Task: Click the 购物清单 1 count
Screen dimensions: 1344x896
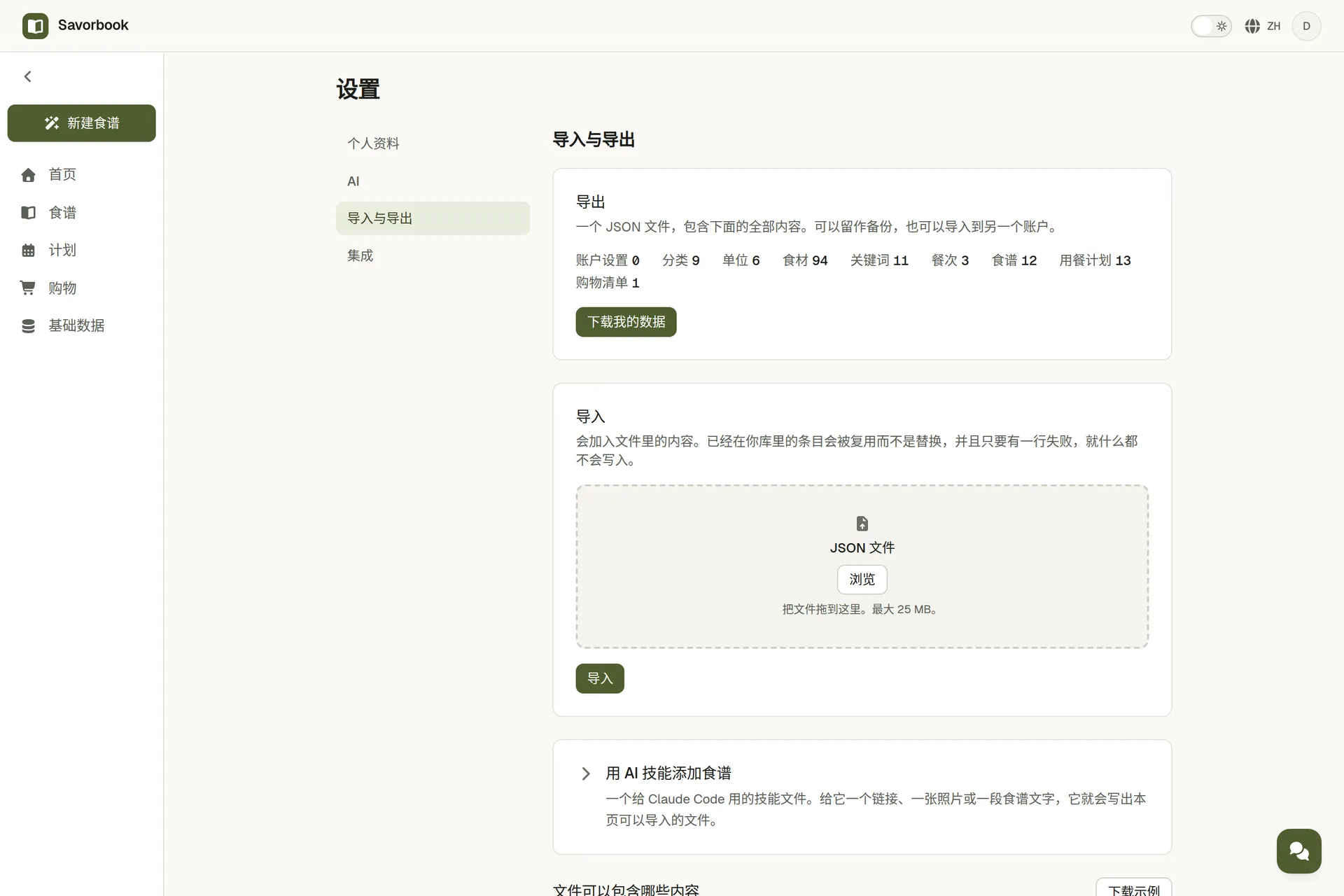Action: (608, 283)
